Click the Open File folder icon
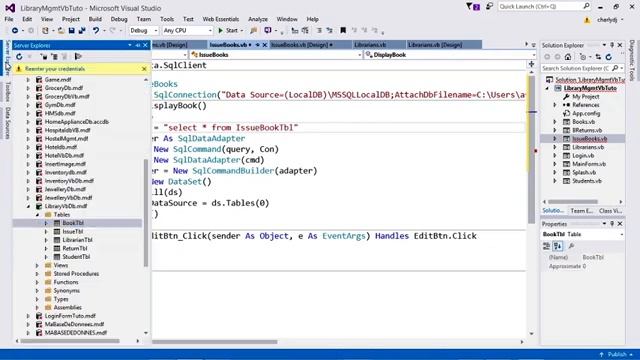The height and width of the screenshot is (360, 640). coord(61,31)
